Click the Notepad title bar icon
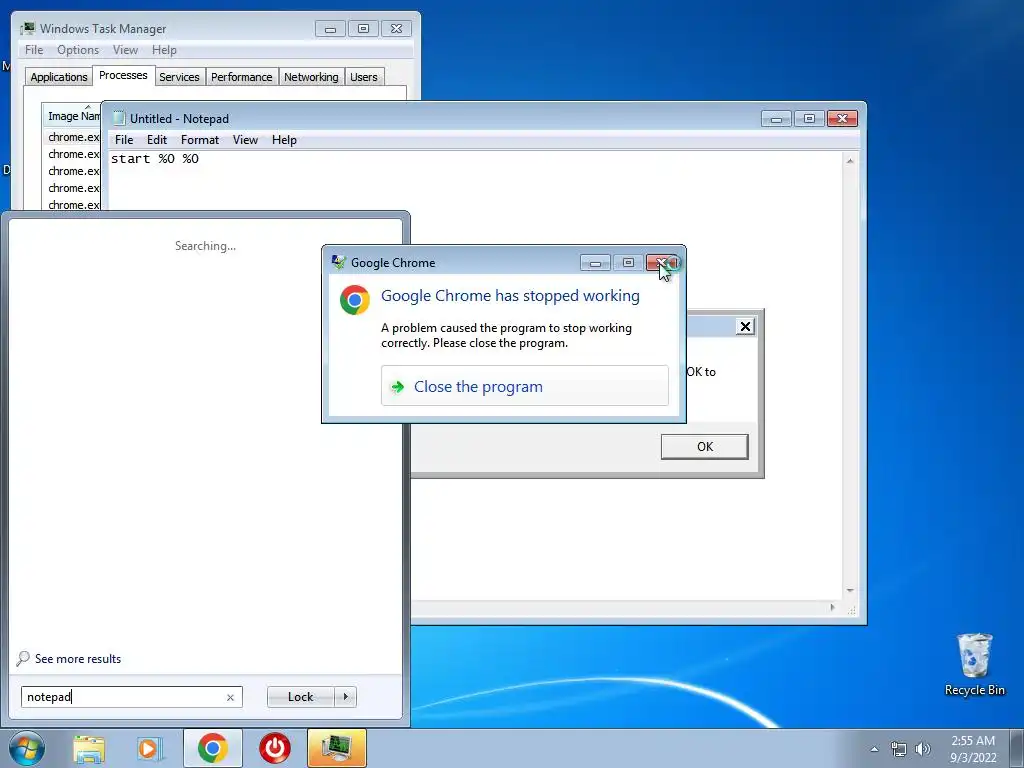Viewport: 1024px width, 768px height. point(119,118)
